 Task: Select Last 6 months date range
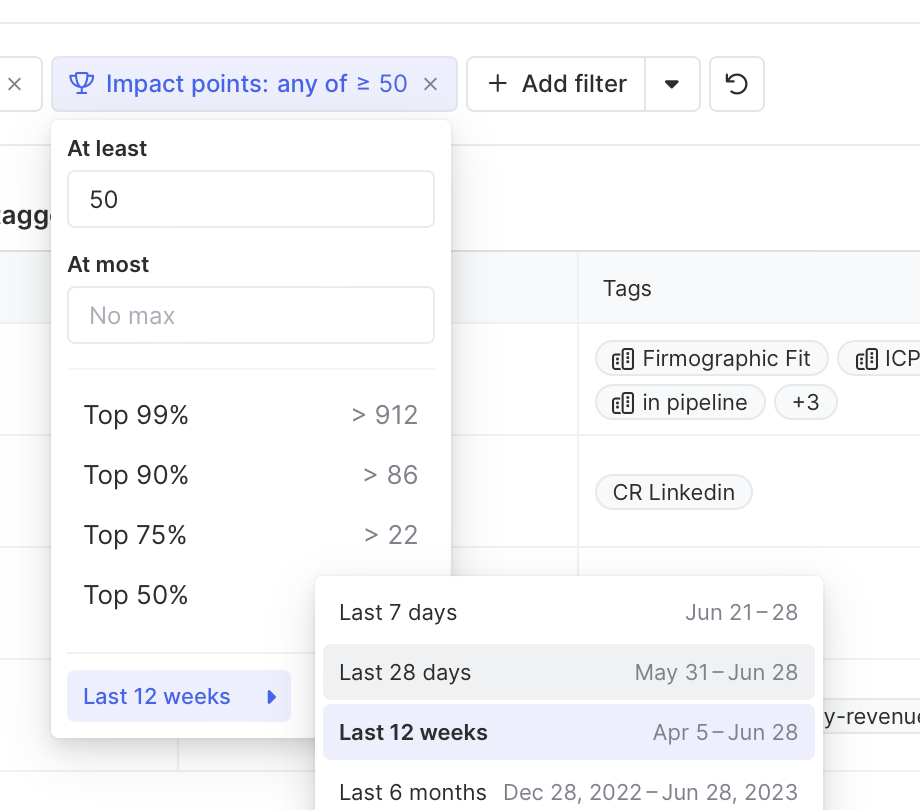click(569, 792)
